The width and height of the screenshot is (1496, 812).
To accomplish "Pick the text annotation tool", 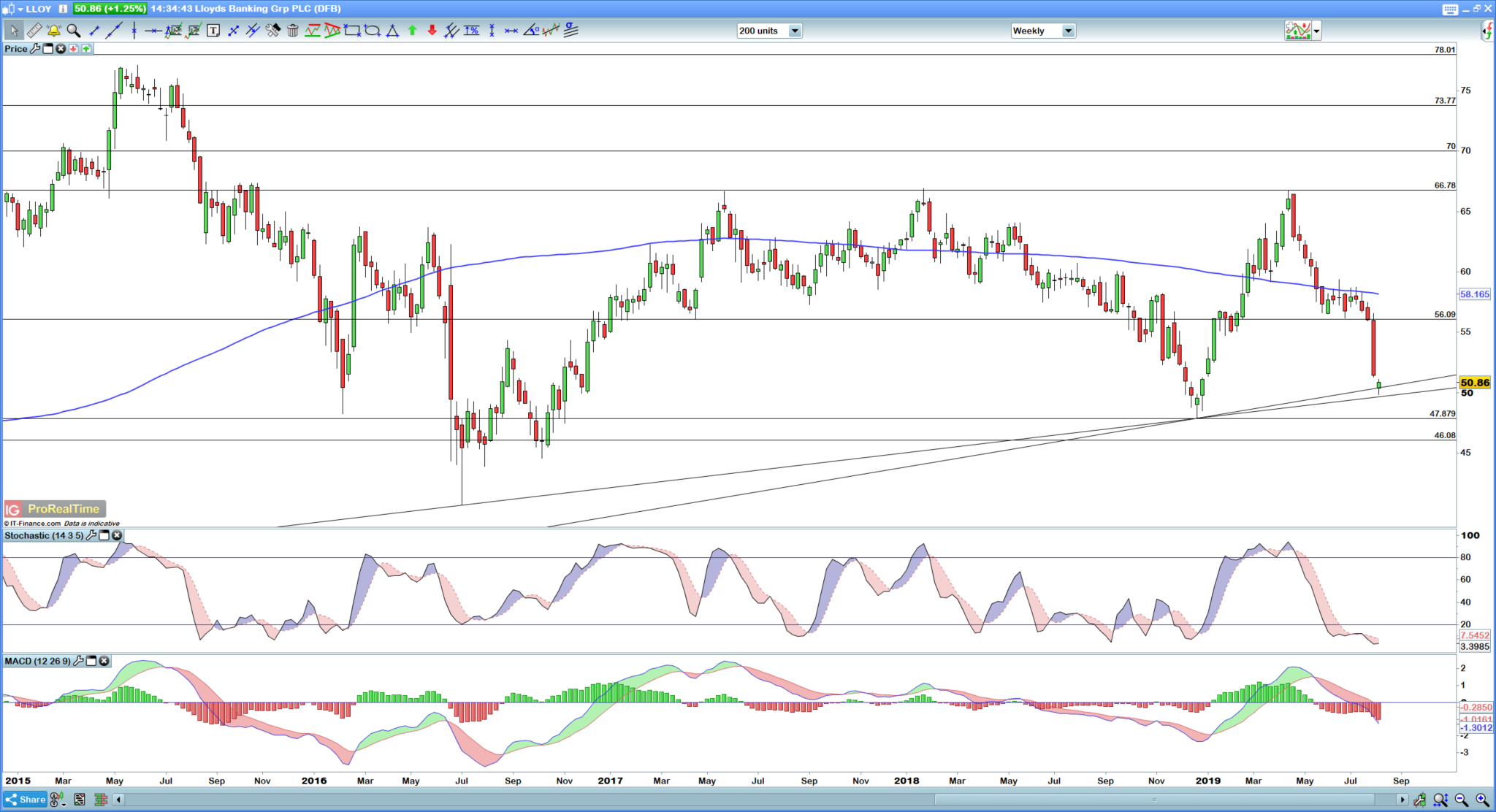I will point(213,31).
